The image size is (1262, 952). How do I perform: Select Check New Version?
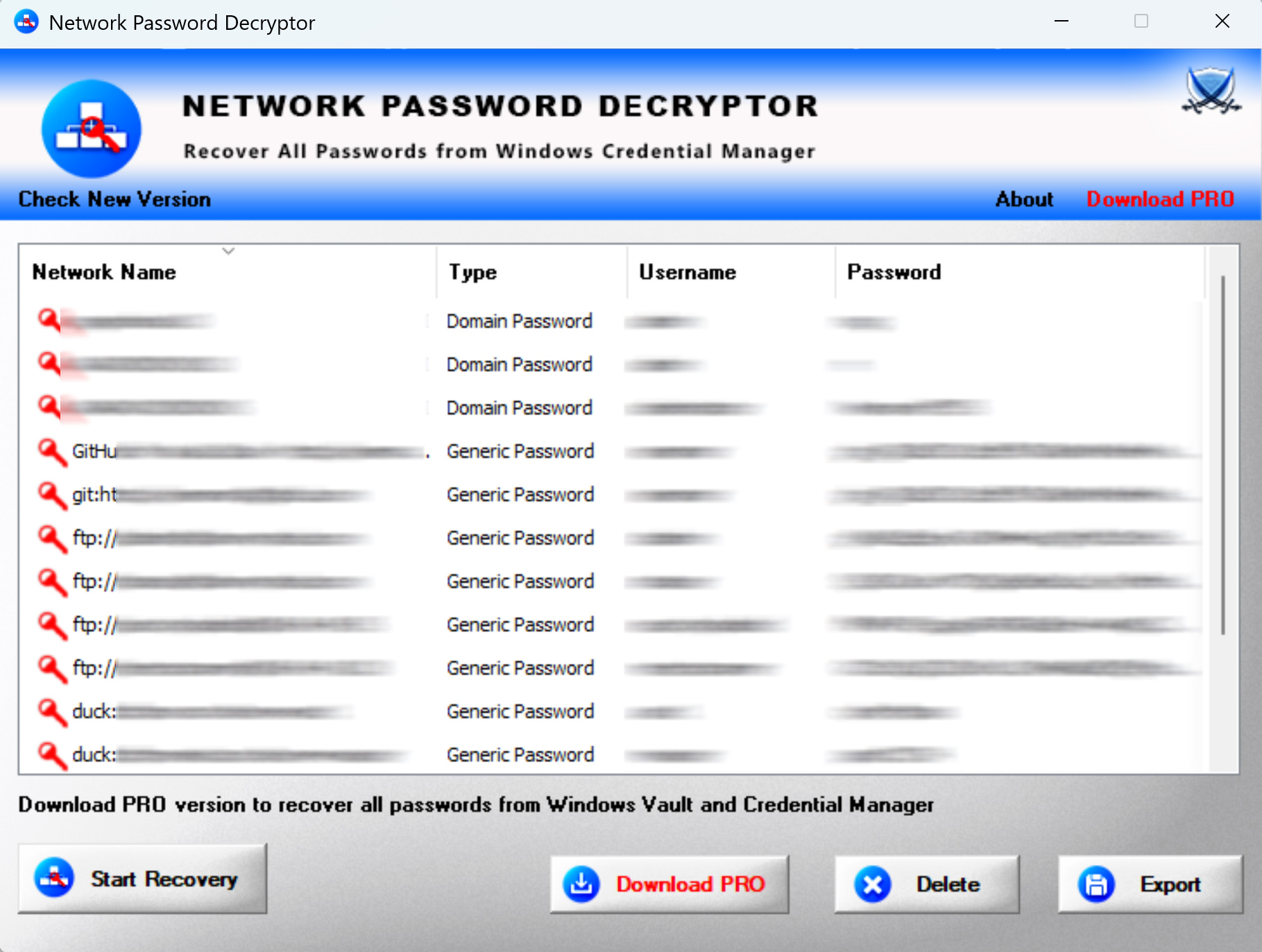(114, 199)
